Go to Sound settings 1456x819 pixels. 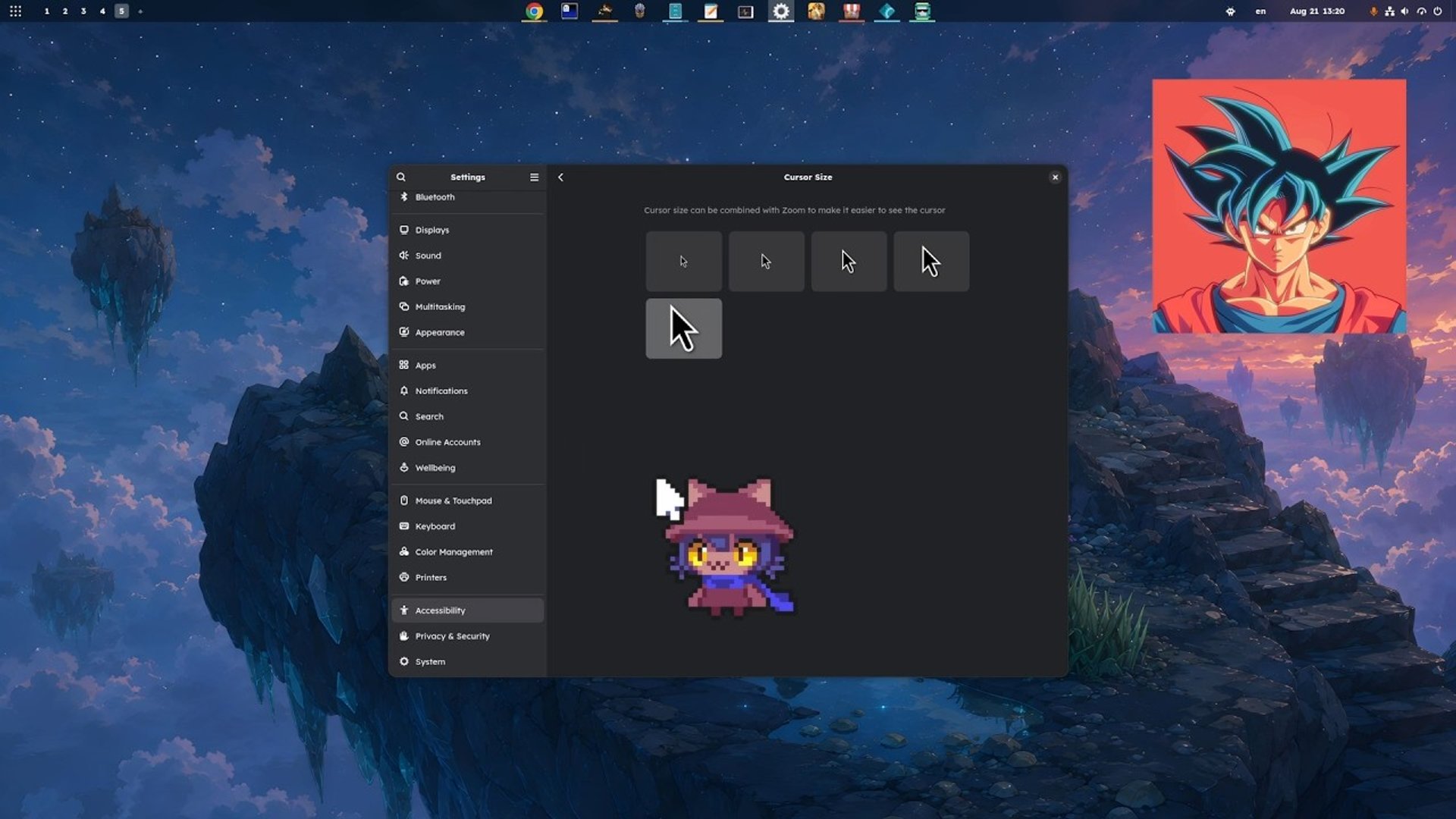pyautogui.click(x=468, y=256)
